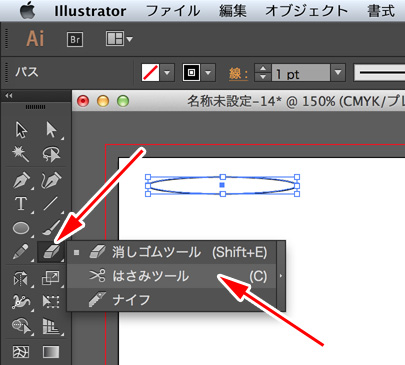Open the arrange documents dropdown
Viewport: 405px width, 365px height.
pos(119,39)
